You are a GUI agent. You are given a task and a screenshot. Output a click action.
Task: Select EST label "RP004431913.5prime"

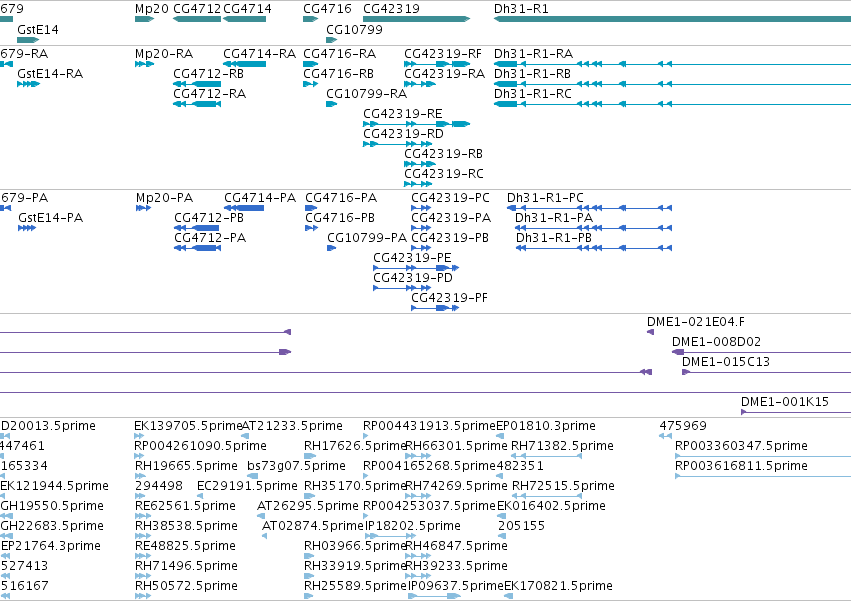point(429,426)
